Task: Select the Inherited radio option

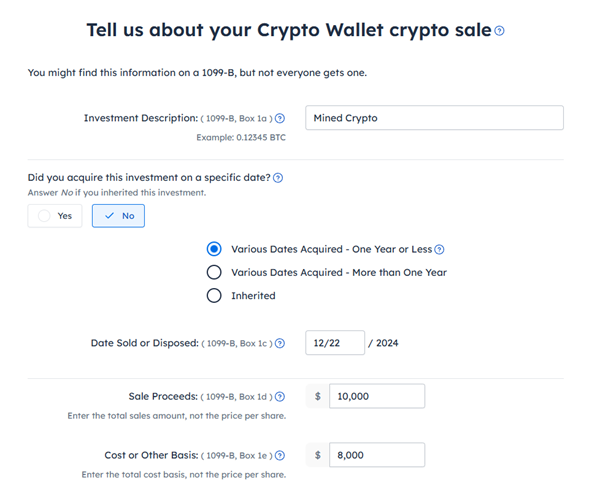Action: click(x=214, y=296)
